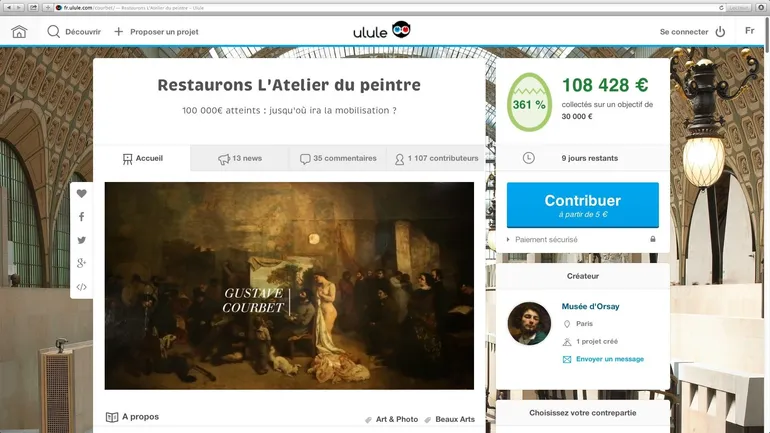Open the Fr language selector
The image size is (770, 433).
[749, 31]
